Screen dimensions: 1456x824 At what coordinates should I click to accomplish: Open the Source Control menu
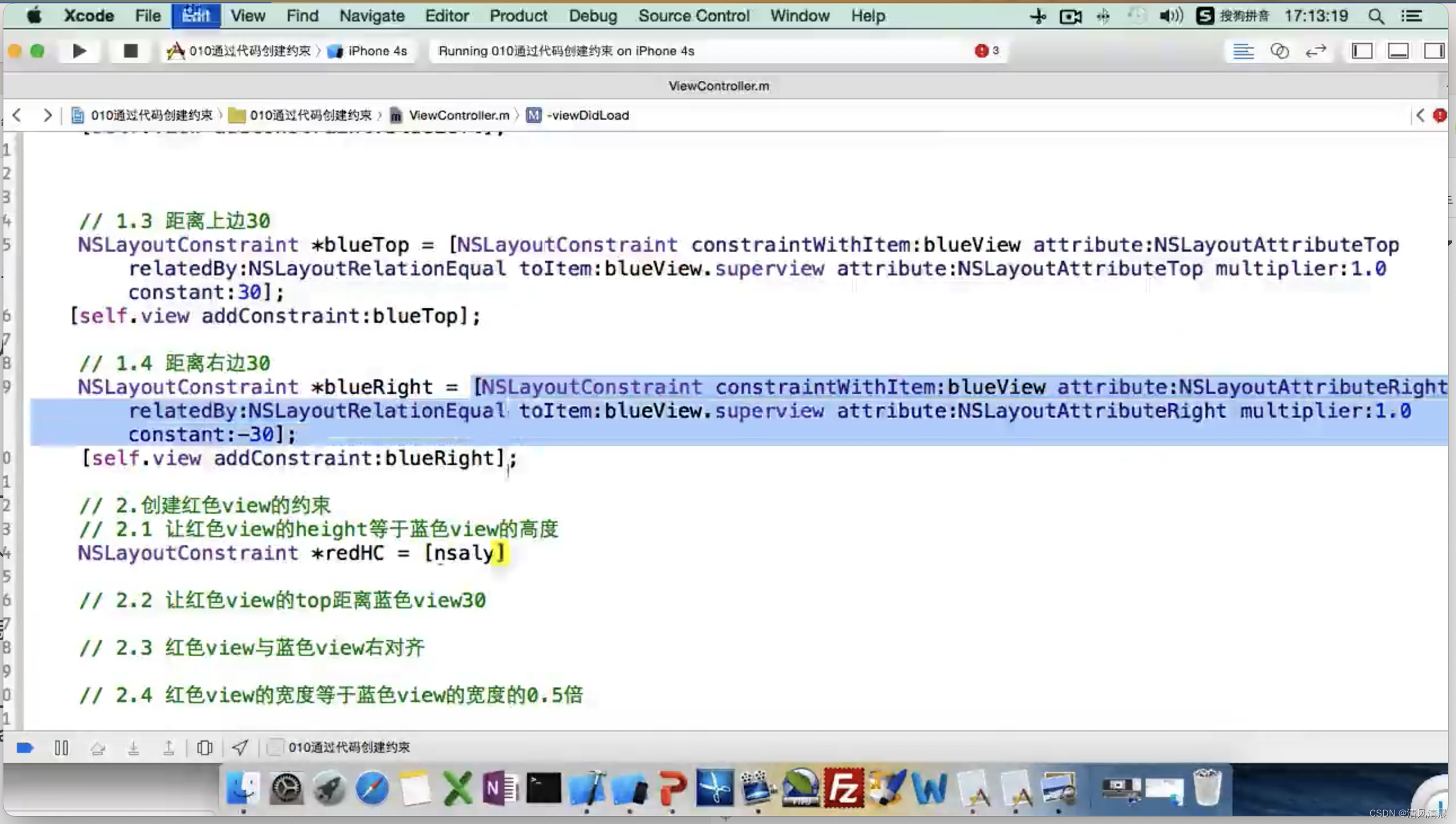click(694, 16)
